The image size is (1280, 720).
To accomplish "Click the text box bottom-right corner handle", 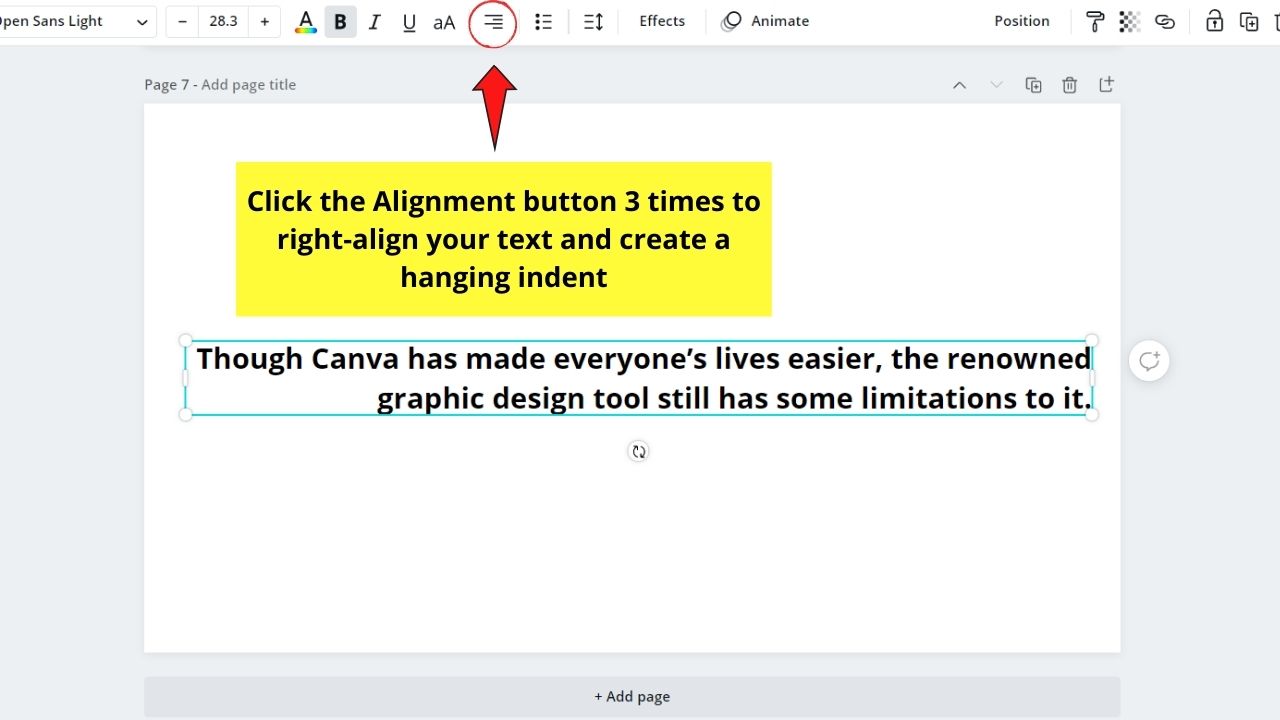I will 1092,415.
